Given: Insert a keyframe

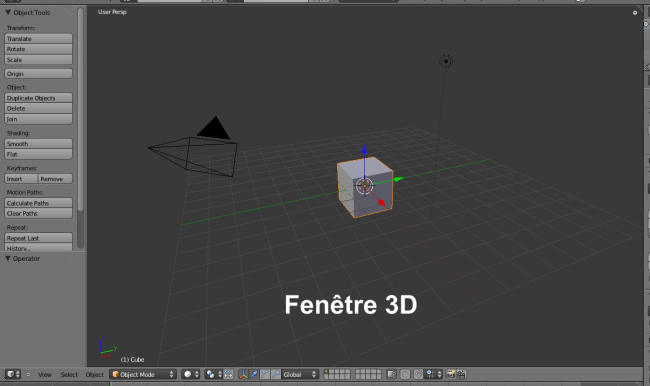Looking at the screenshot, I should (21, 179).
